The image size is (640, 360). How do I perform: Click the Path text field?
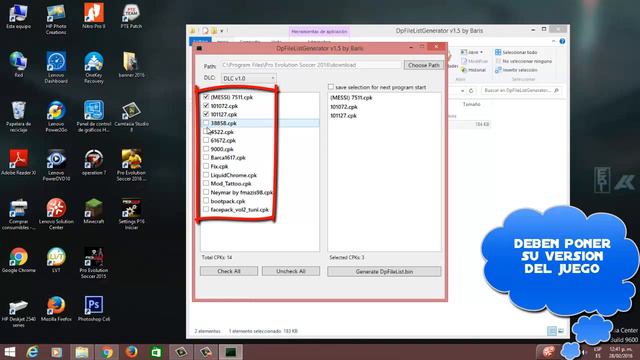click(x=311, y=65)
